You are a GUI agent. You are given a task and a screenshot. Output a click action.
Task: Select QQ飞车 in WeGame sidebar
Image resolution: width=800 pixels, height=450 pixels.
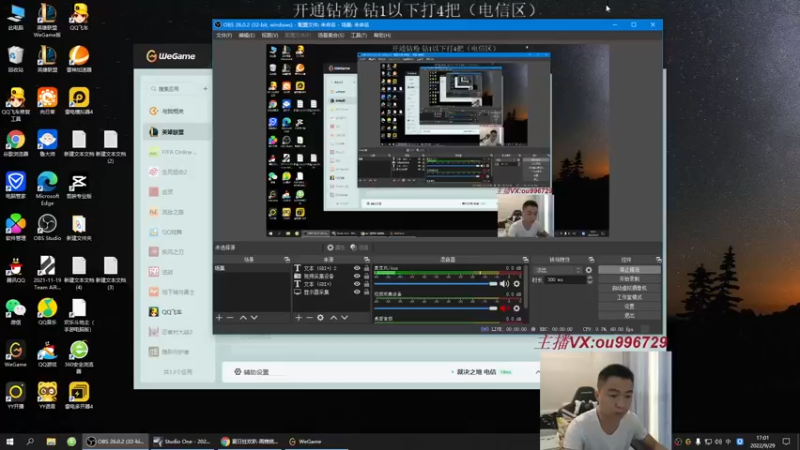(x=177, y=312)
